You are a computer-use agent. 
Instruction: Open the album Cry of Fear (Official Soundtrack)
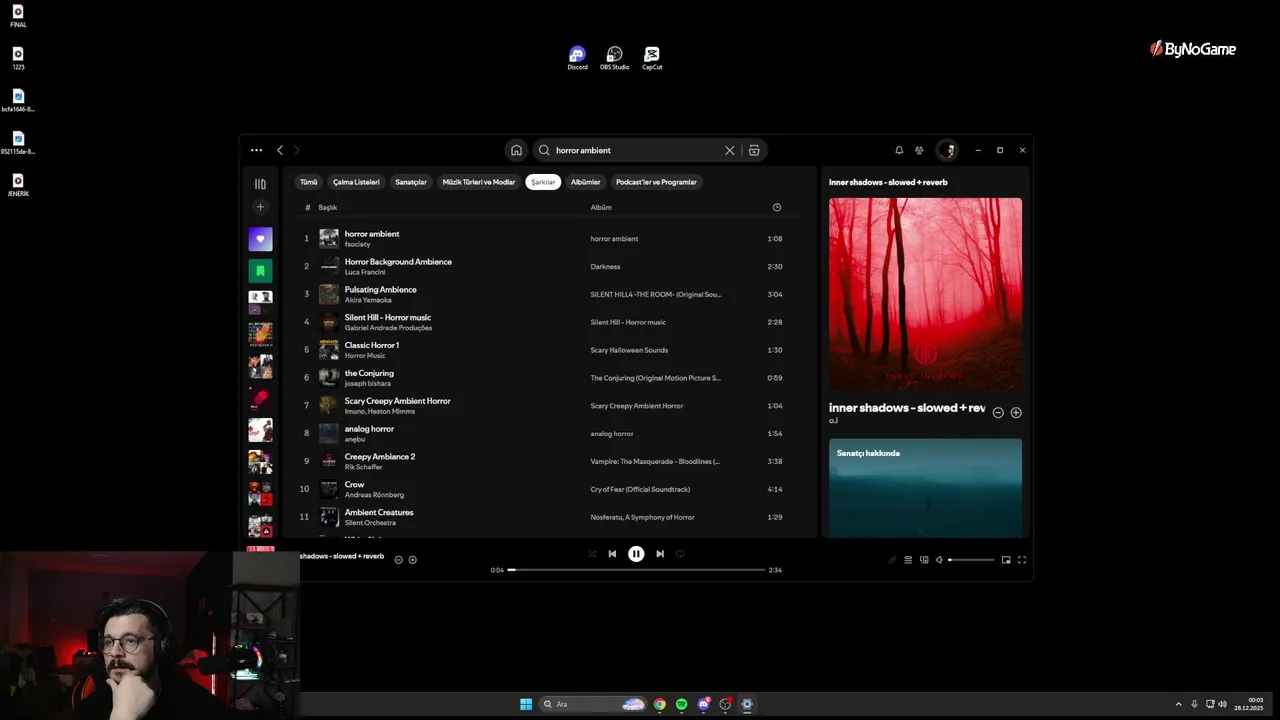(x=640, y=489)
